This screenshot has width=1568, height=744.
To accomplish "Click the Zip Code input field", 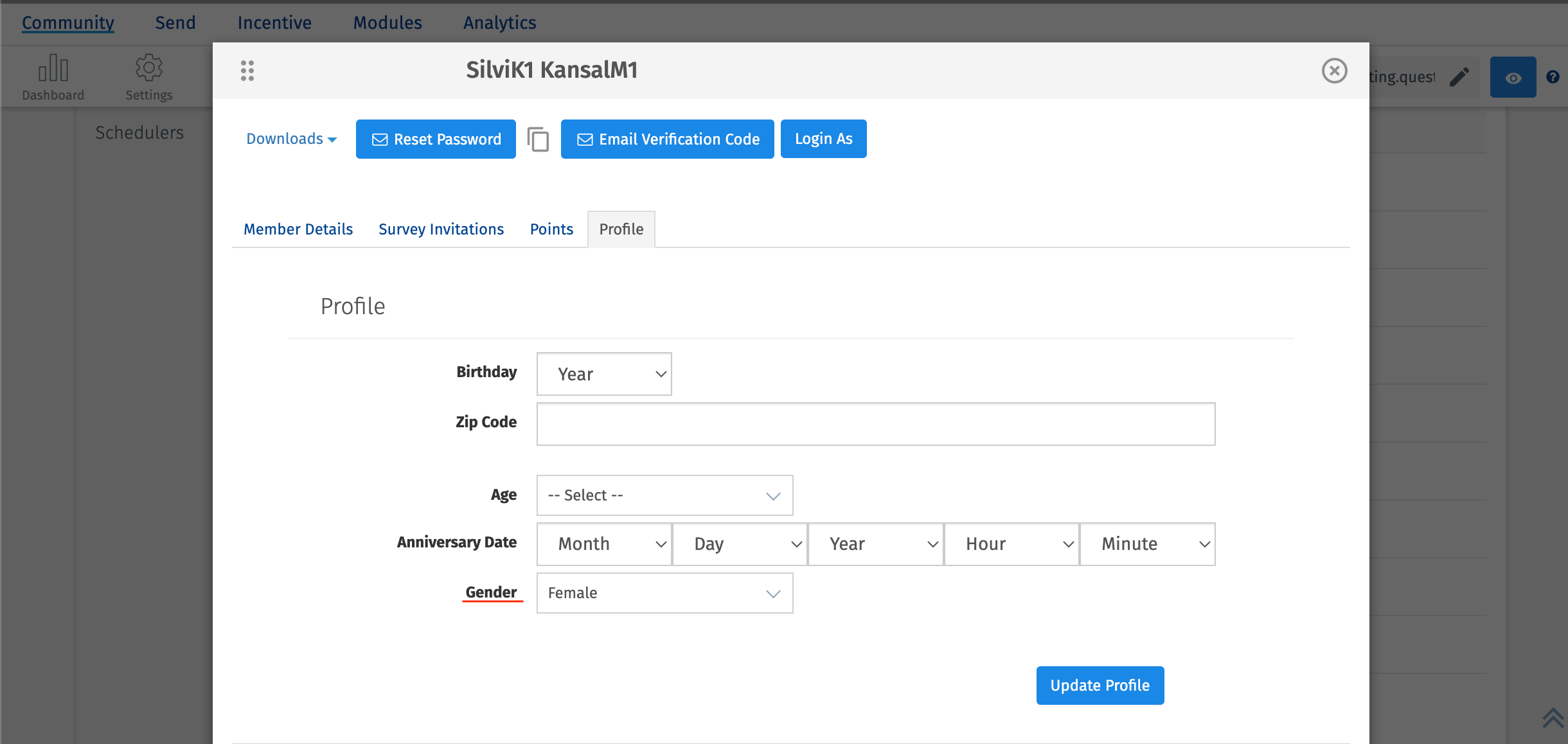I will 875,424.
